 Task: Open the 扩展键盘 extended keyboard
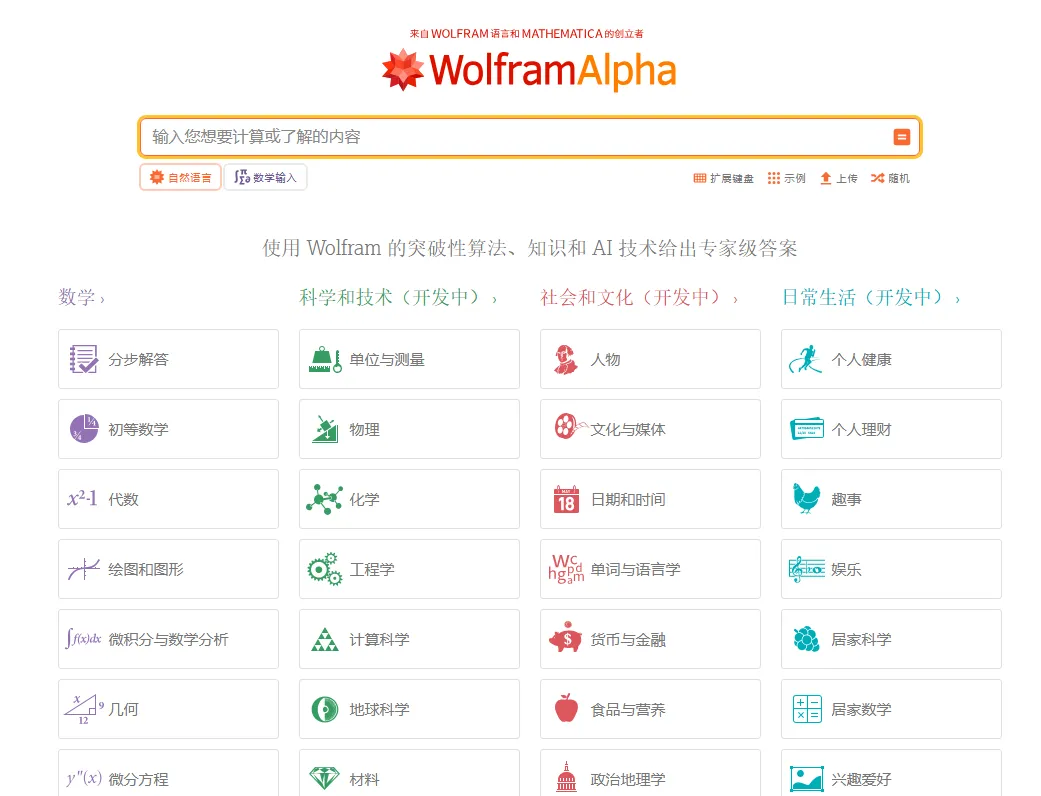click(723, 178)
